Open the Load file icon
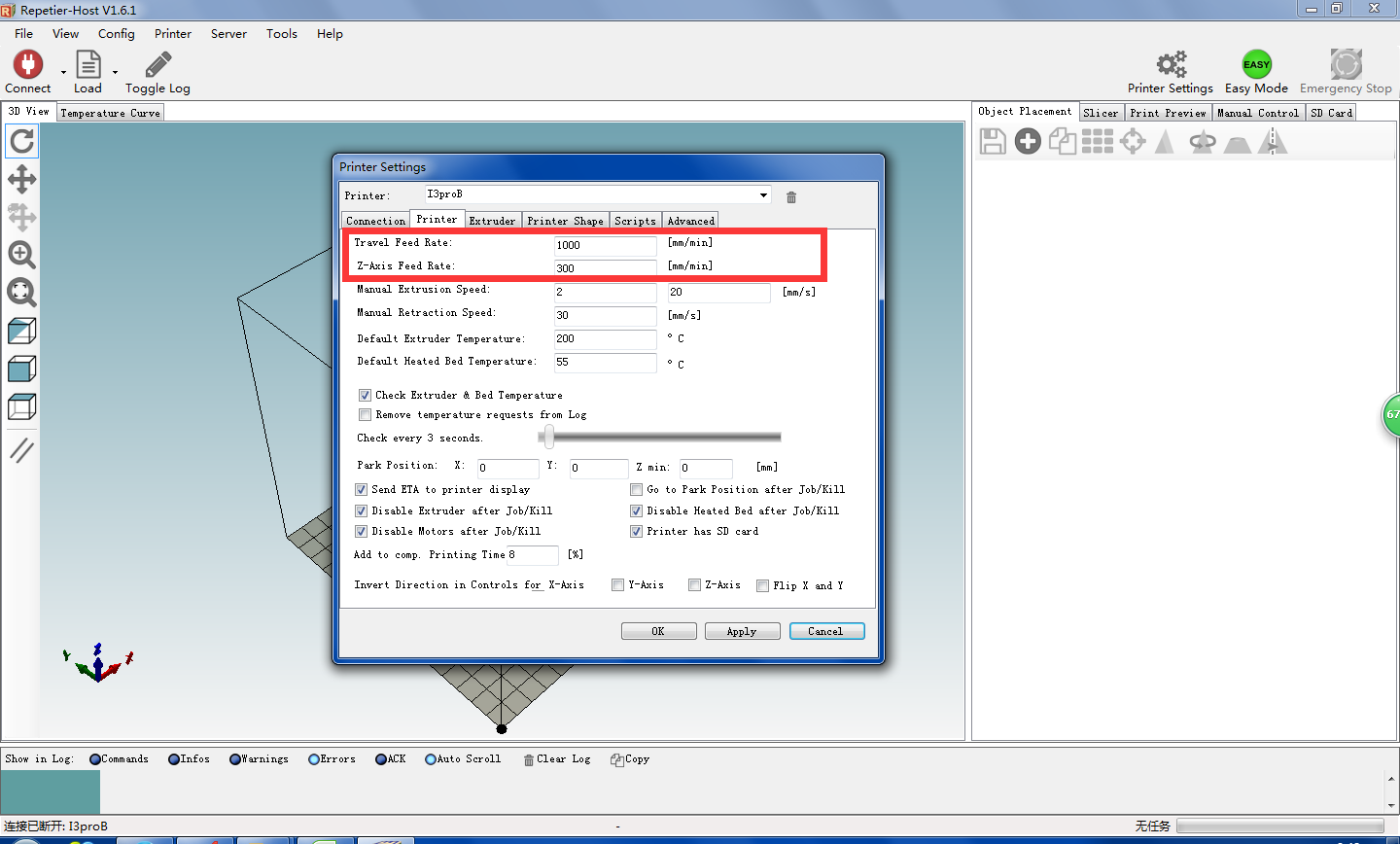Viewport: 1400px width, 844px height. click(x=87, y=65)
